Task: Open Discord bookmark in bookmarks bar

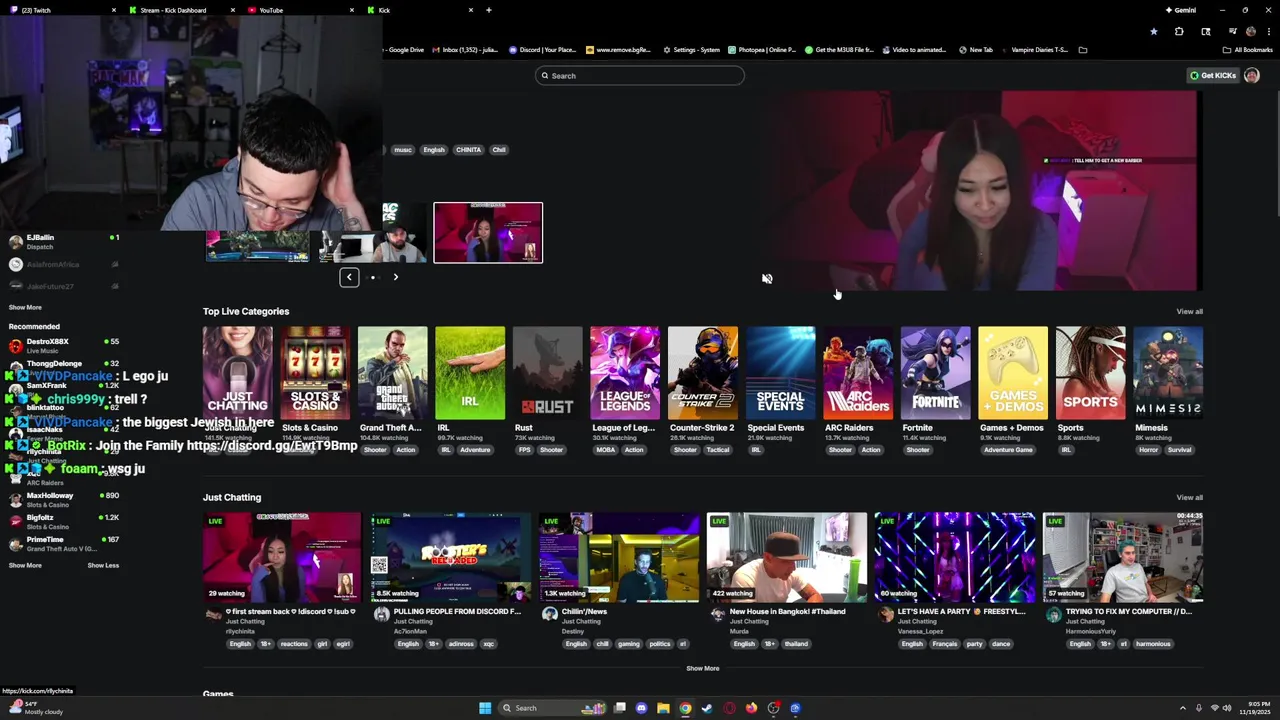Action: click(x=543, y=50)
